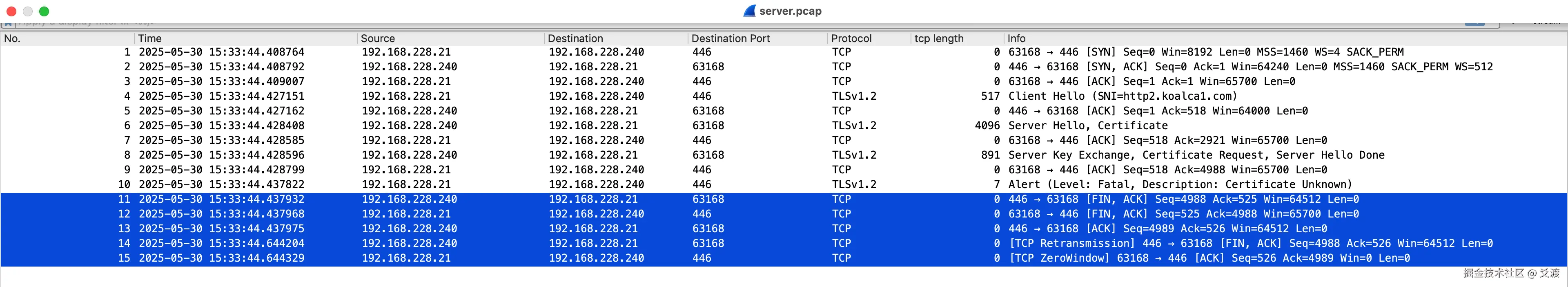Sort packets by the No. column header
The height and width of the screenshot is (287, 1568).
tap(67, 38)
